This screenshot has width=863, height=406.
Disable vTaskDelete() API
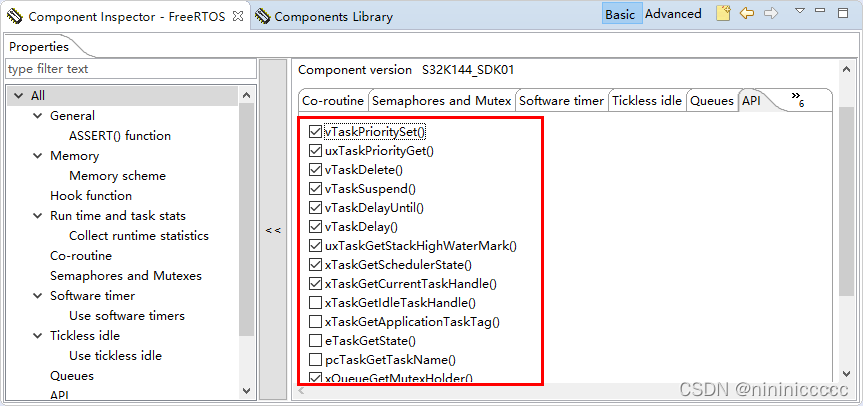(x=315, y=170)
